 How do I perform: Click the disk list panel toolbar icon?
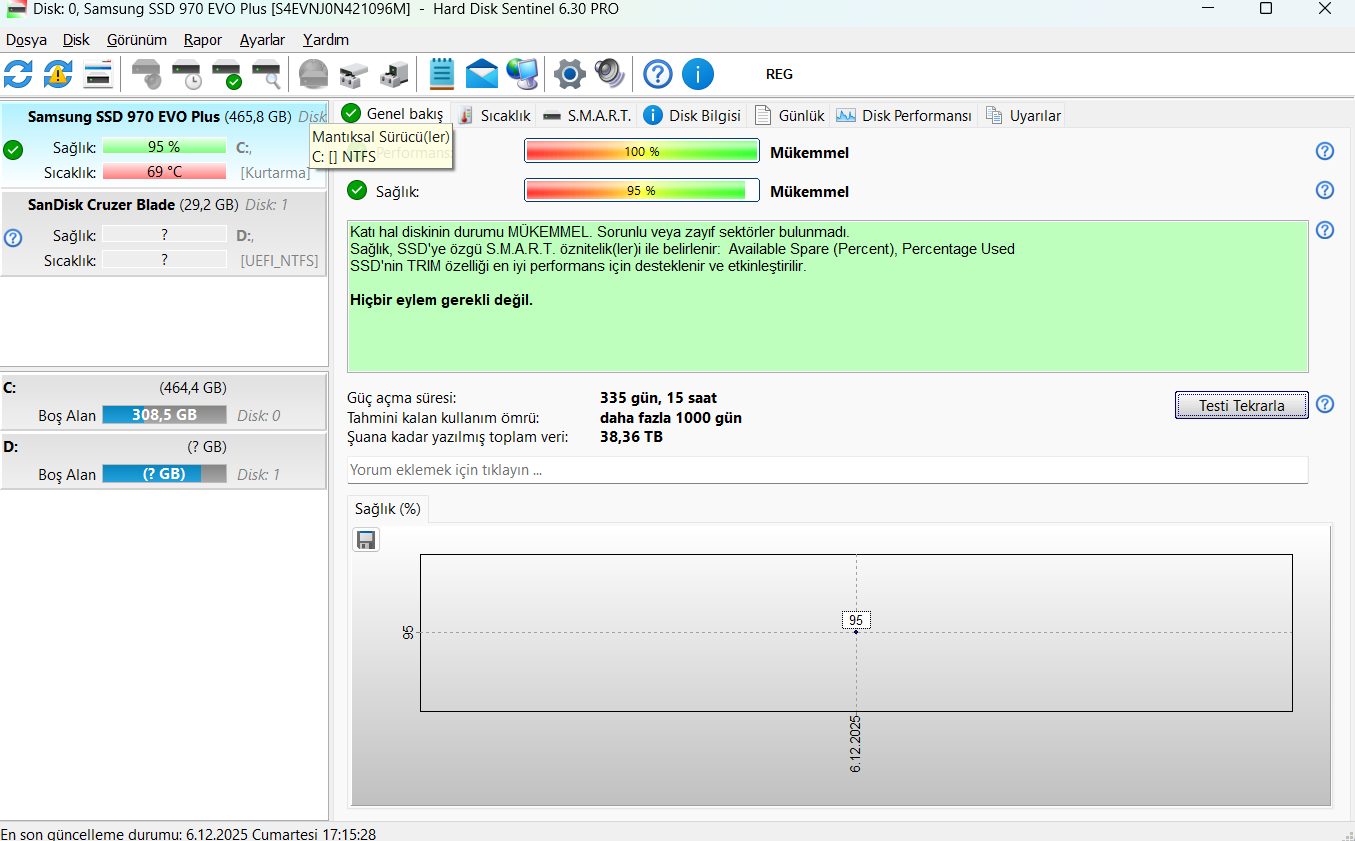click(x=98, y=74)
